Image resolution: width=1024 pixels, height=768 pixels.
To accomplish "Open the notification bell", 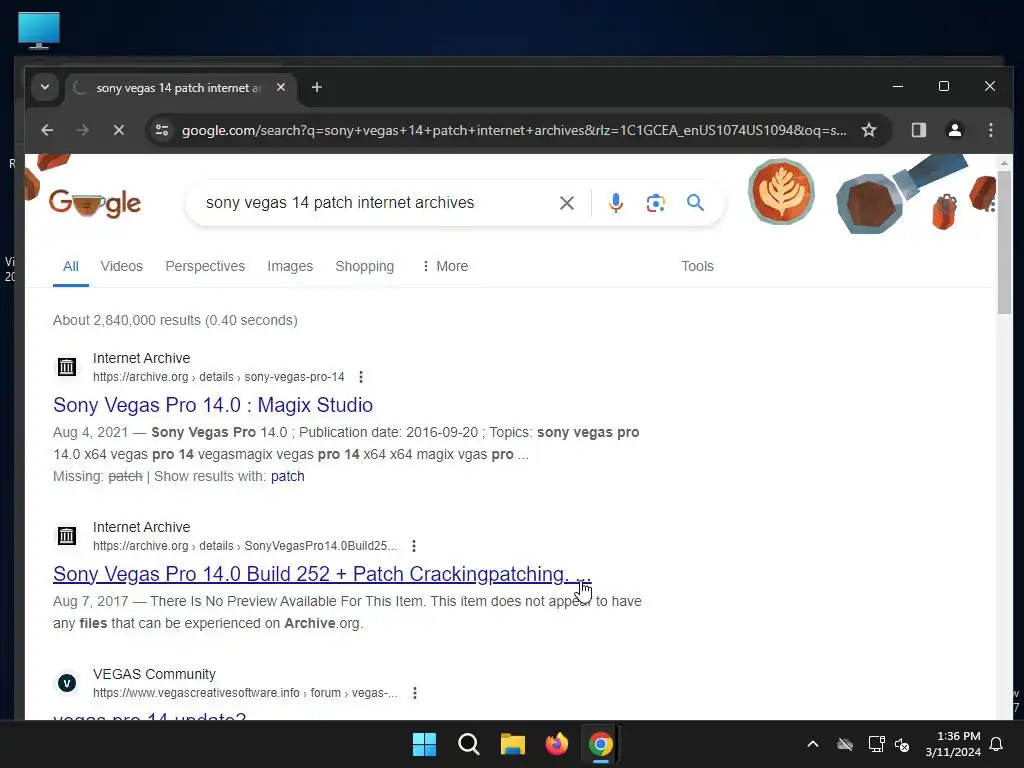I will pos(997,744).
